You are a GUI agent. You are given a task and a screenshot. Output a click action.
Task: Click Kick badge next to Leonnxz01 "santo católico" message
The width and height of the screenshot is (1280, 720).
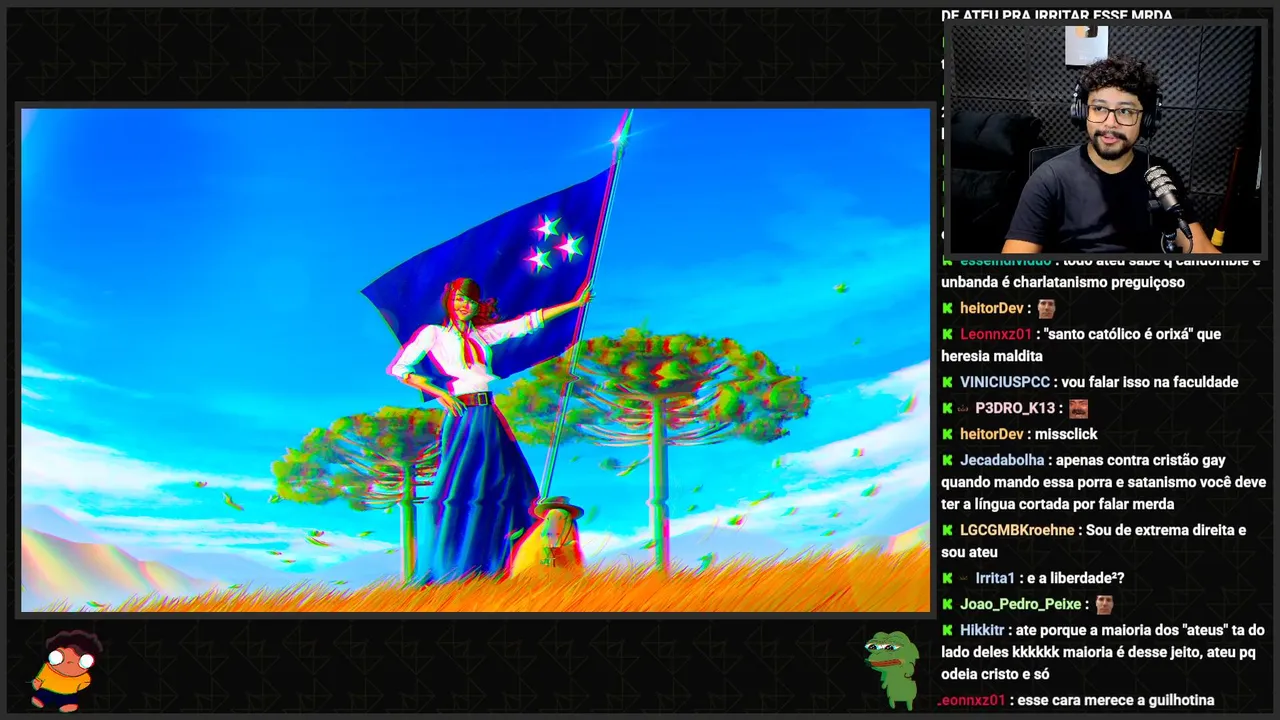pos(947,334)
